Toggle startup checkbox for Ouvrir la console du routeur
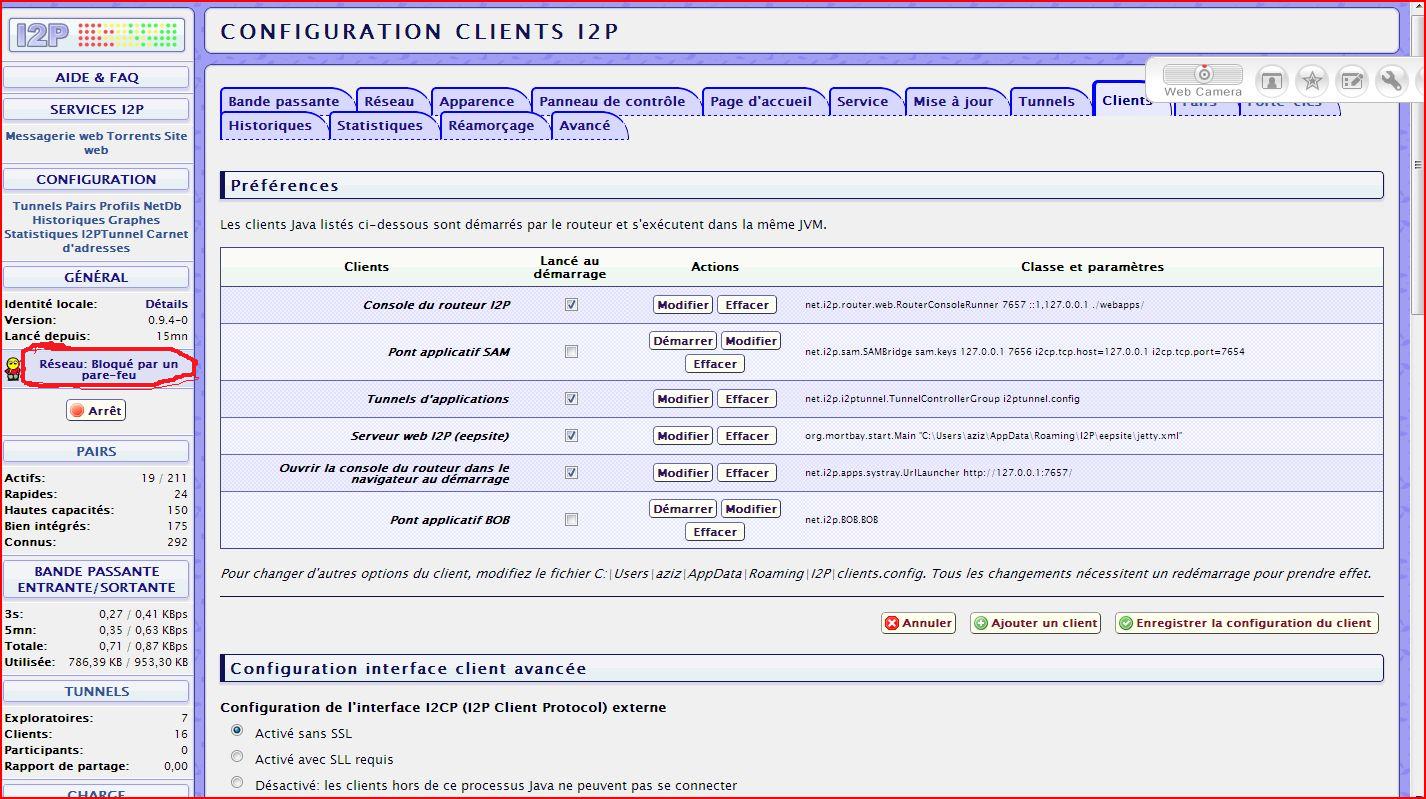The image size is (1426, 799). [571, 472]
